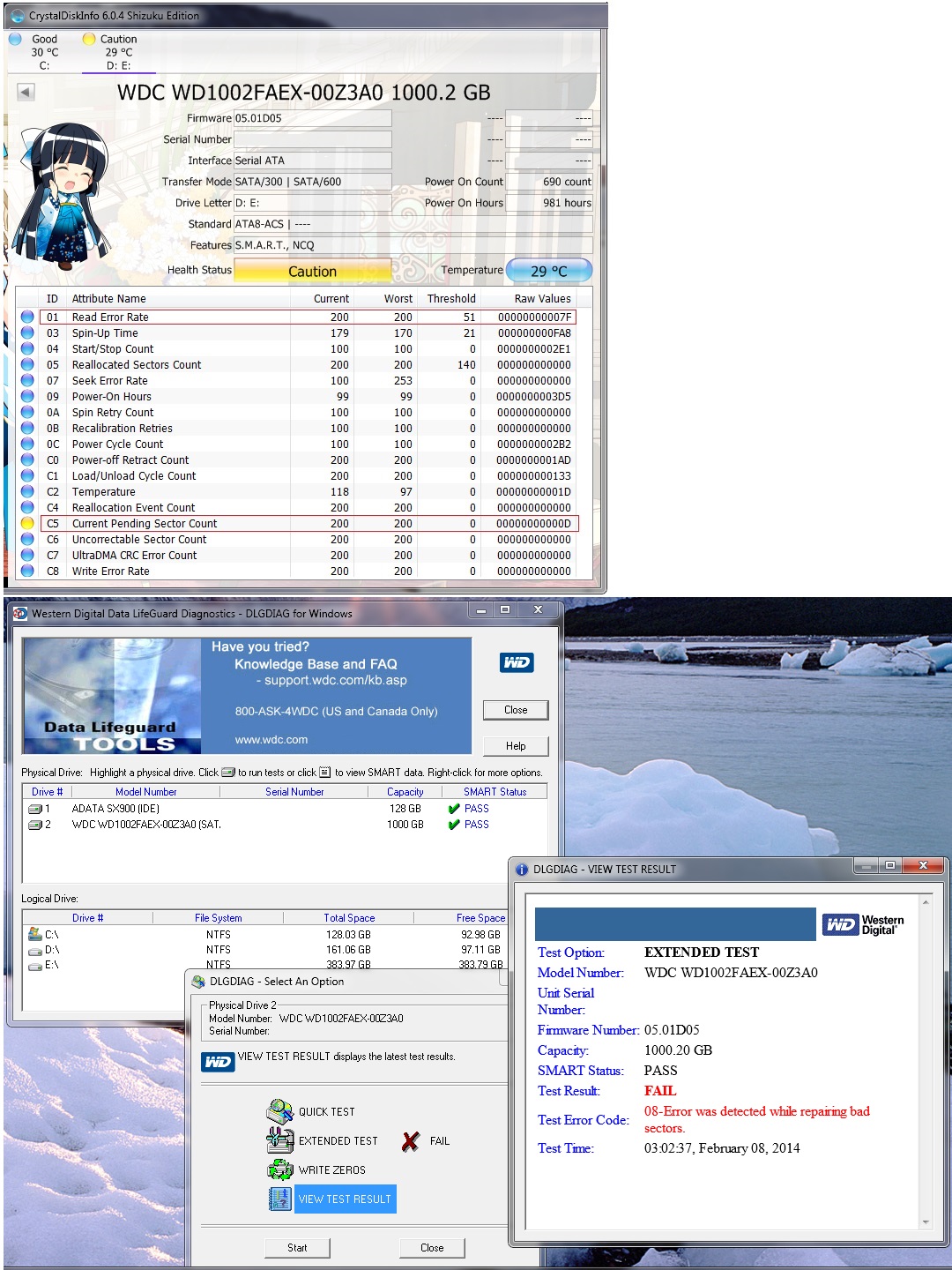
Task: Click the blue status orb for Reallocated Sectors Count
Action: pyautogui.click(x=27, y=365)
